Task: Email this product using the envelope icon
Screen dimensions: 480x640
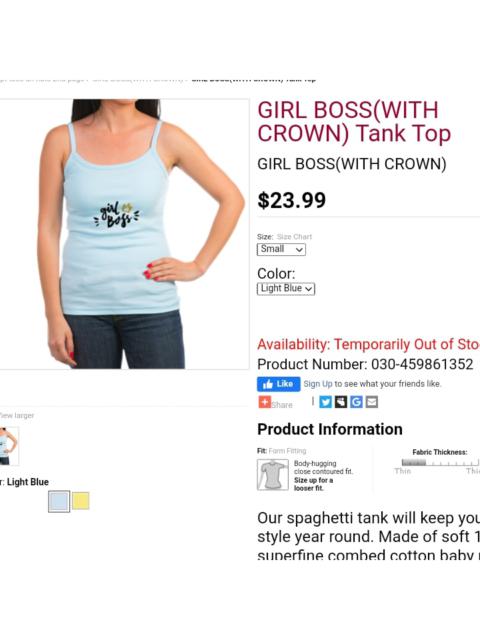Action: tap(371, 402)
